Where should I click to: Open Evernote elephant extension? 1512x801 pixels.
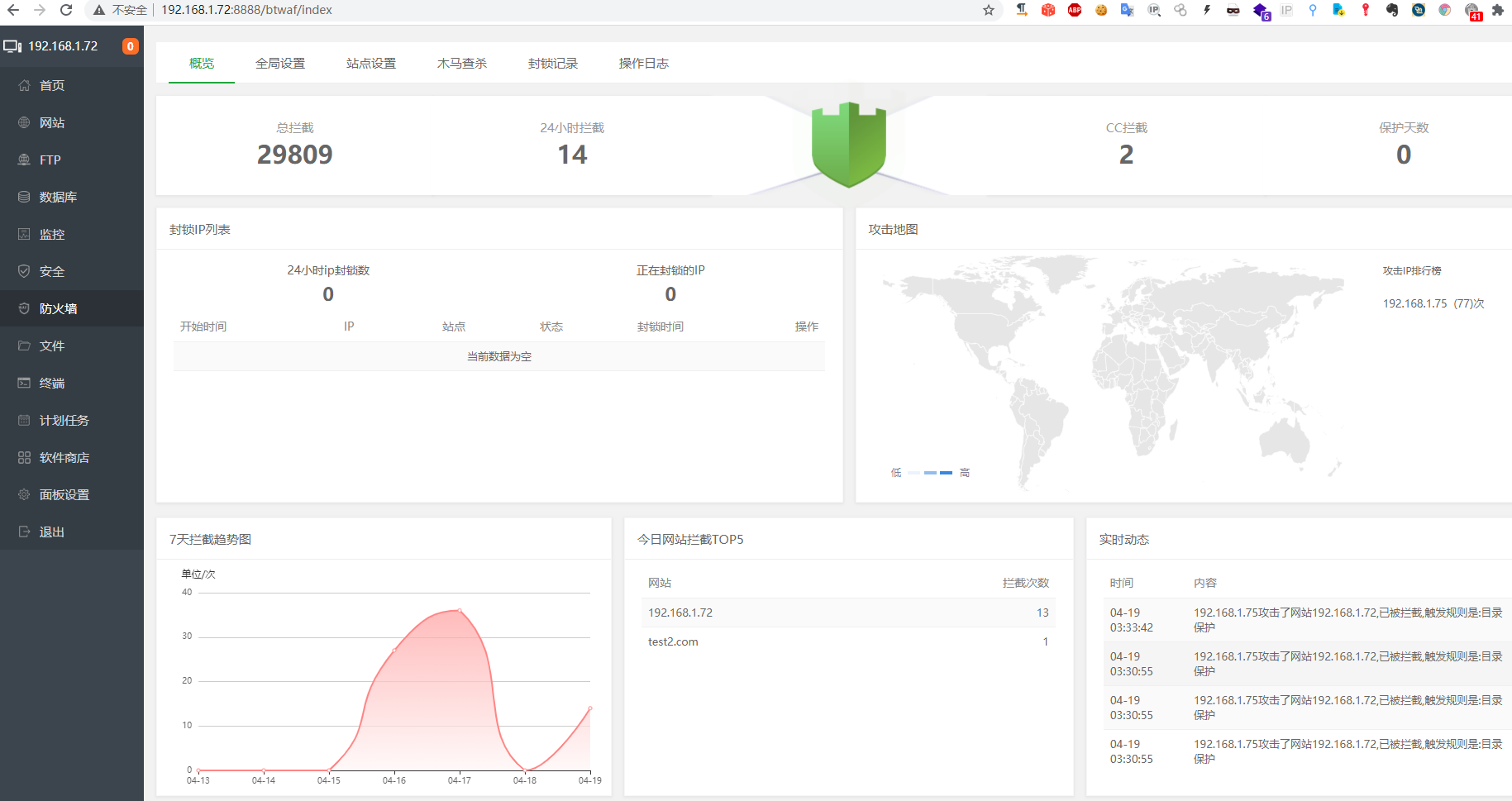pos(1392,10)
